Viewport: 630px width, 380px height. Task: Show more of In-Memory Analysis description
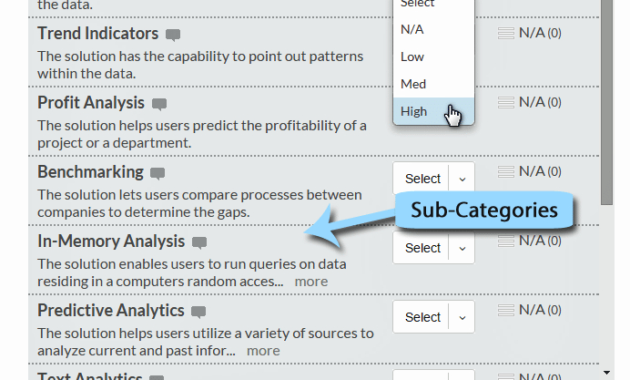311,282
